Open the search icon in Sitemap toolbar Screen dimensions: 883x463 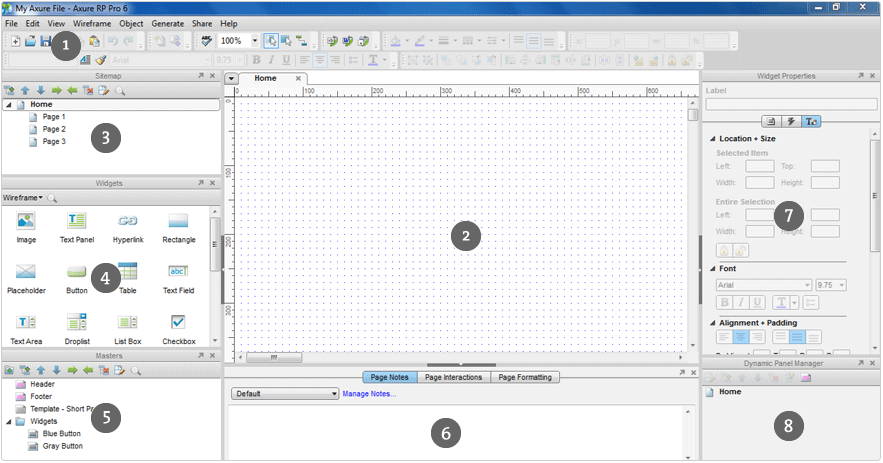[120, 90]
